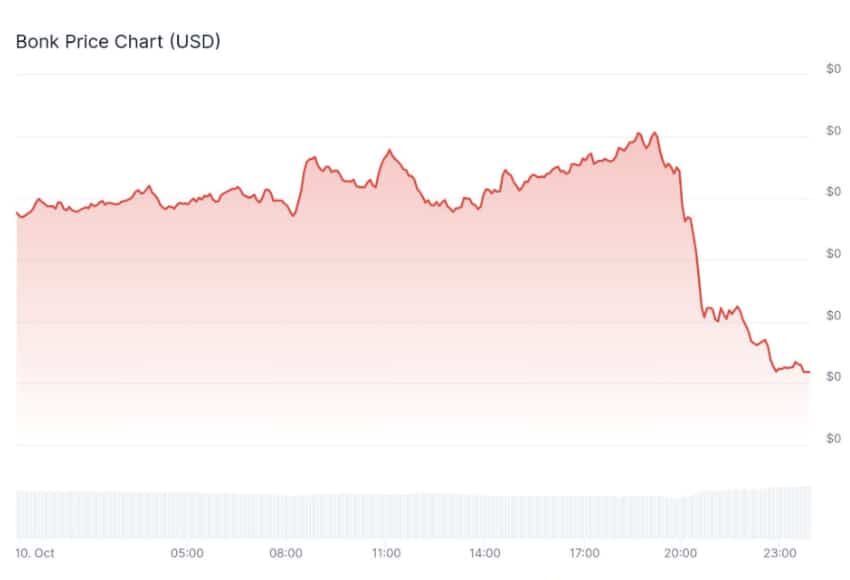Select the 11:00 time axis label
850x580 pixels.
(x=386, y=553)
